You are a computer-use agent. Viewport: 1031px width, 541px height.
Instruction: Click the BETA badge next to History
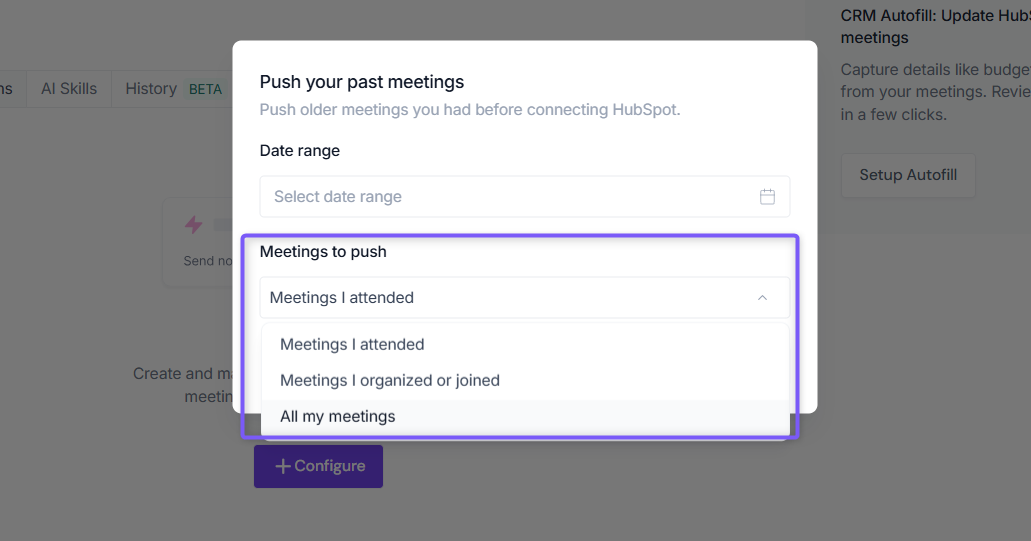[x=205, y=89]
